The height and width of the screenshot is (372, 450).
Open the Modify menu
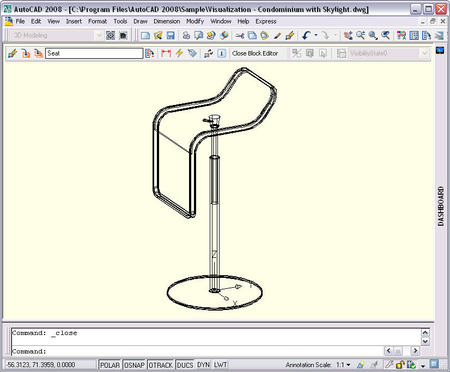195,21
